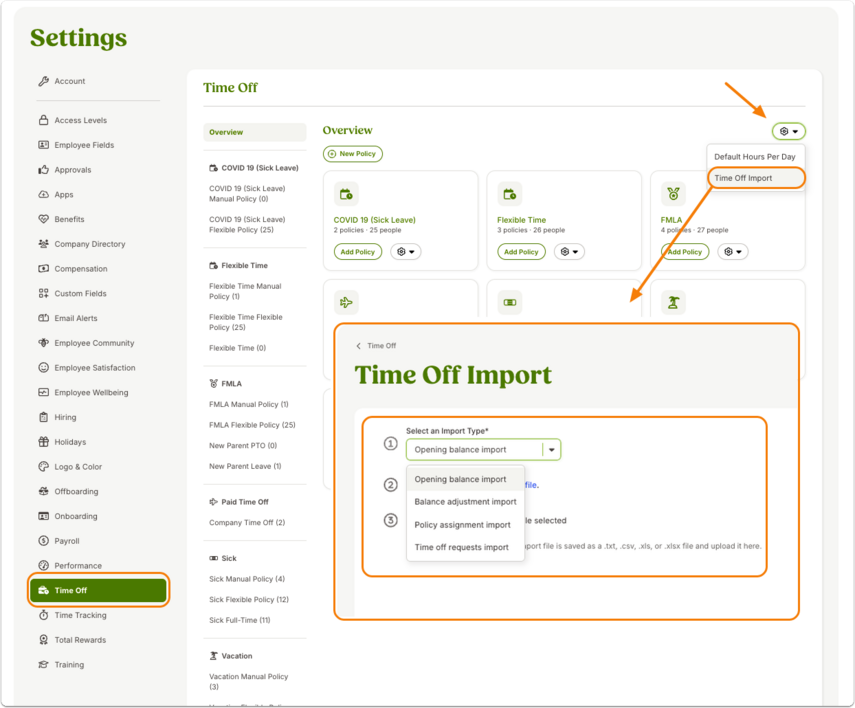Click Add Policy on FMLA card
Screen dimensions: 855x708
click(685, 251)
